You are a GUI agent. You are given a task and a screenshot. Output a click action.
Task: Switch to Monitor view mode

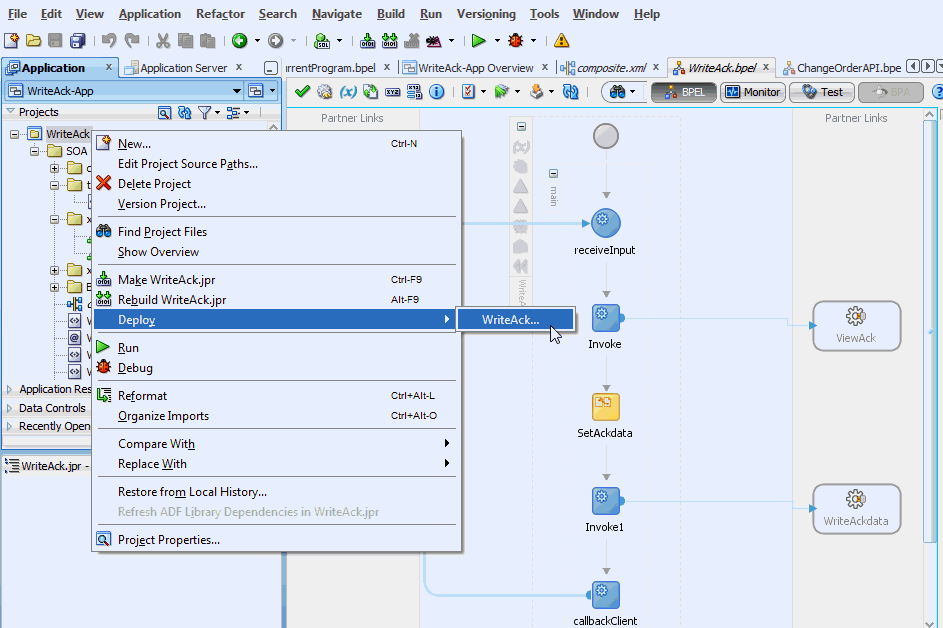click(753, 92)
